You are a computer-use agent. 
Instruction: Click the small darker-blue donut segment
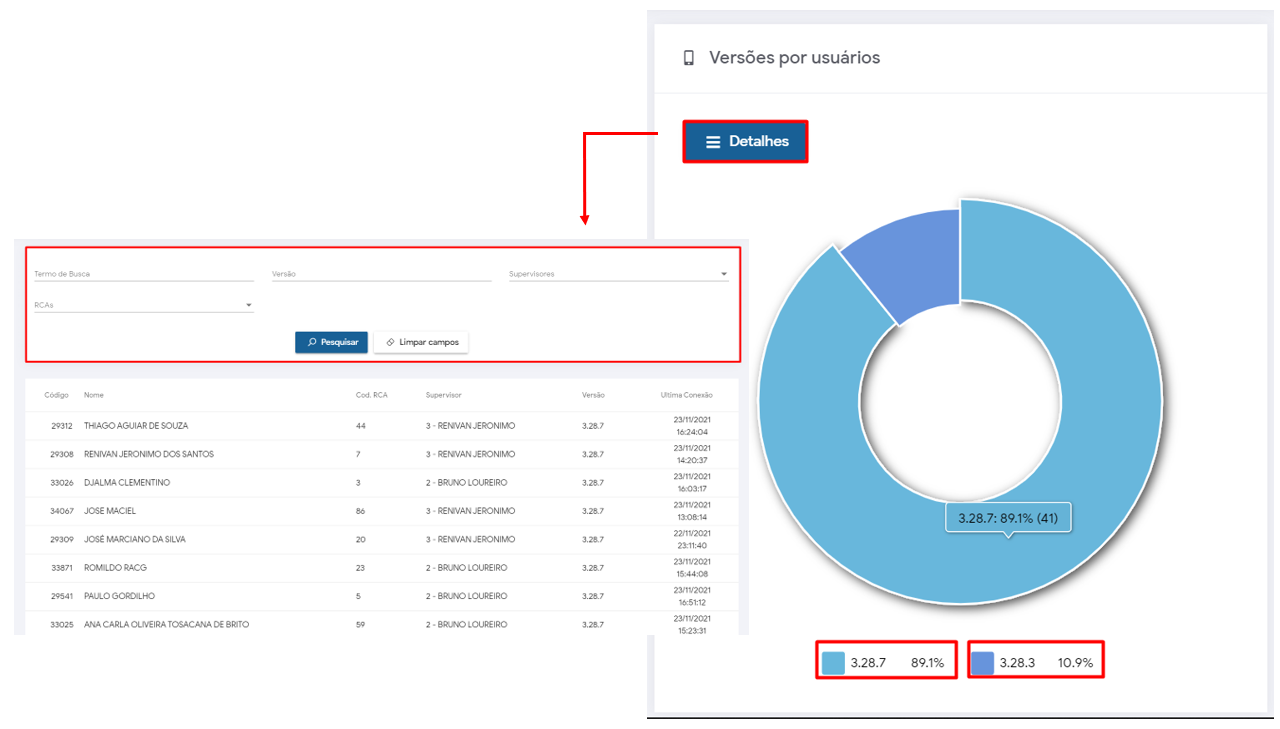pyautogui.click(x=902, y=258)
